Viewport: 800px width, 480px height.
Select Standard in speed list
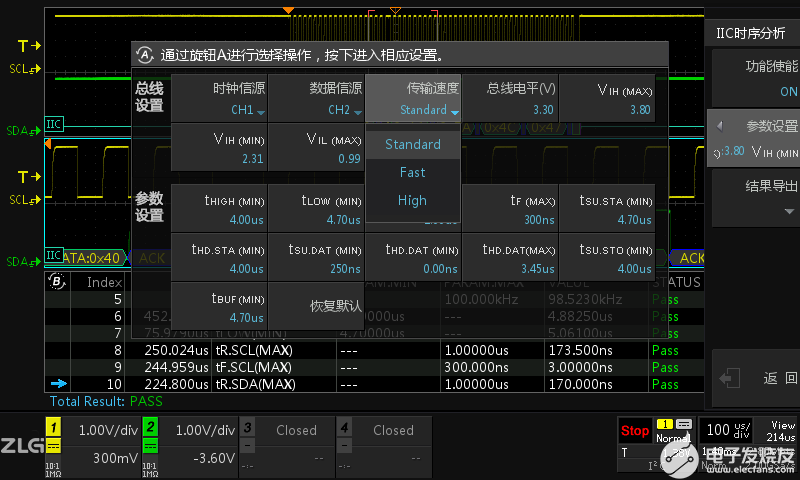412,144
